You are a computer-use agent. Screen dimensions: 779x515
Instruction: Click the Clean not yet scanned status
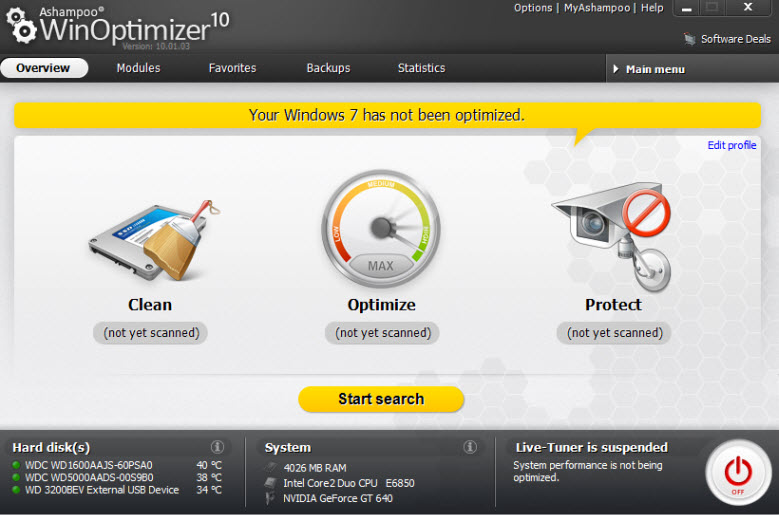(151, 333)
